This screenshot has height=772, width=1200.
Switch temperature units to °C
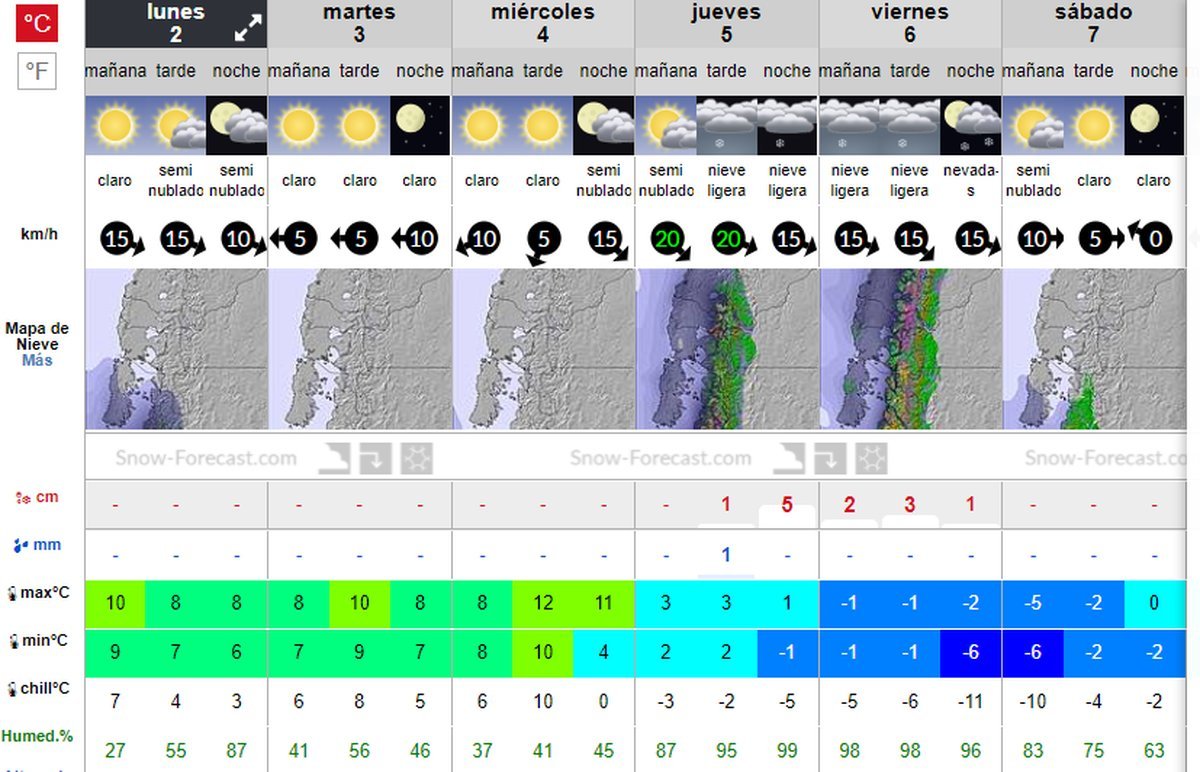click(38, 22)
